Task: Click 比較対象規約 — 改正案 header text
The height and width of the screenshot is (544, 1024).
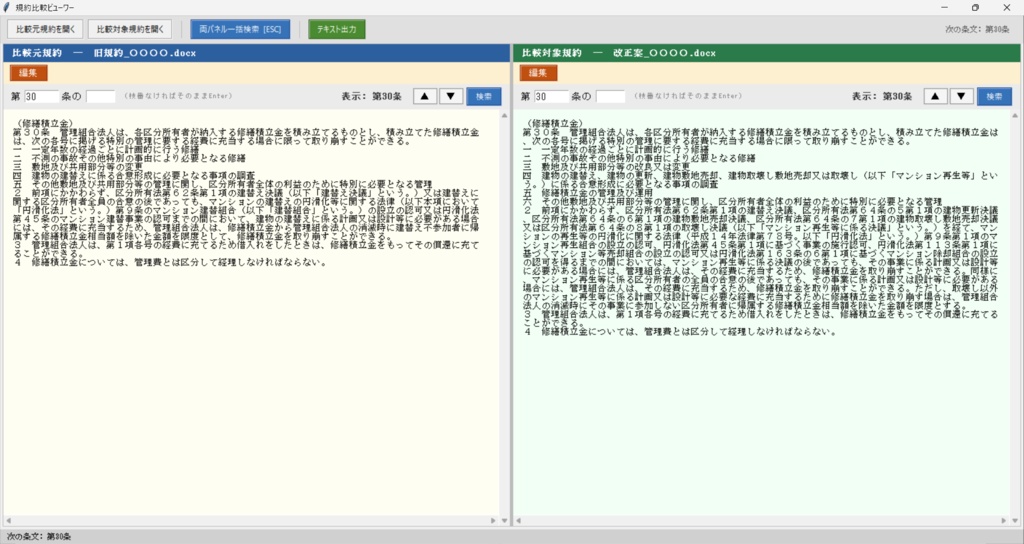Action: tap(618, 53)
